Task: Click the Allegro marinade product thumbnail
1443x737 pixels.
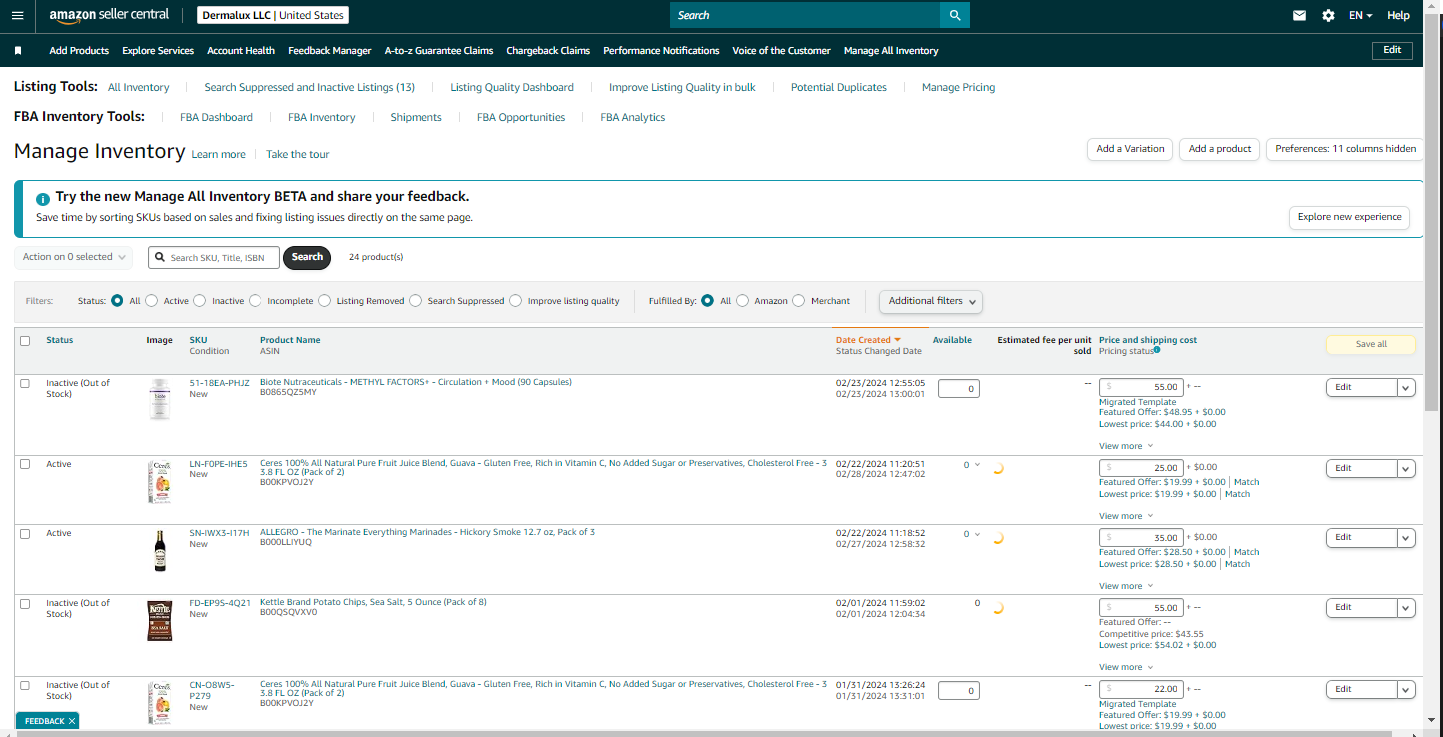Action: coord(160,550)
